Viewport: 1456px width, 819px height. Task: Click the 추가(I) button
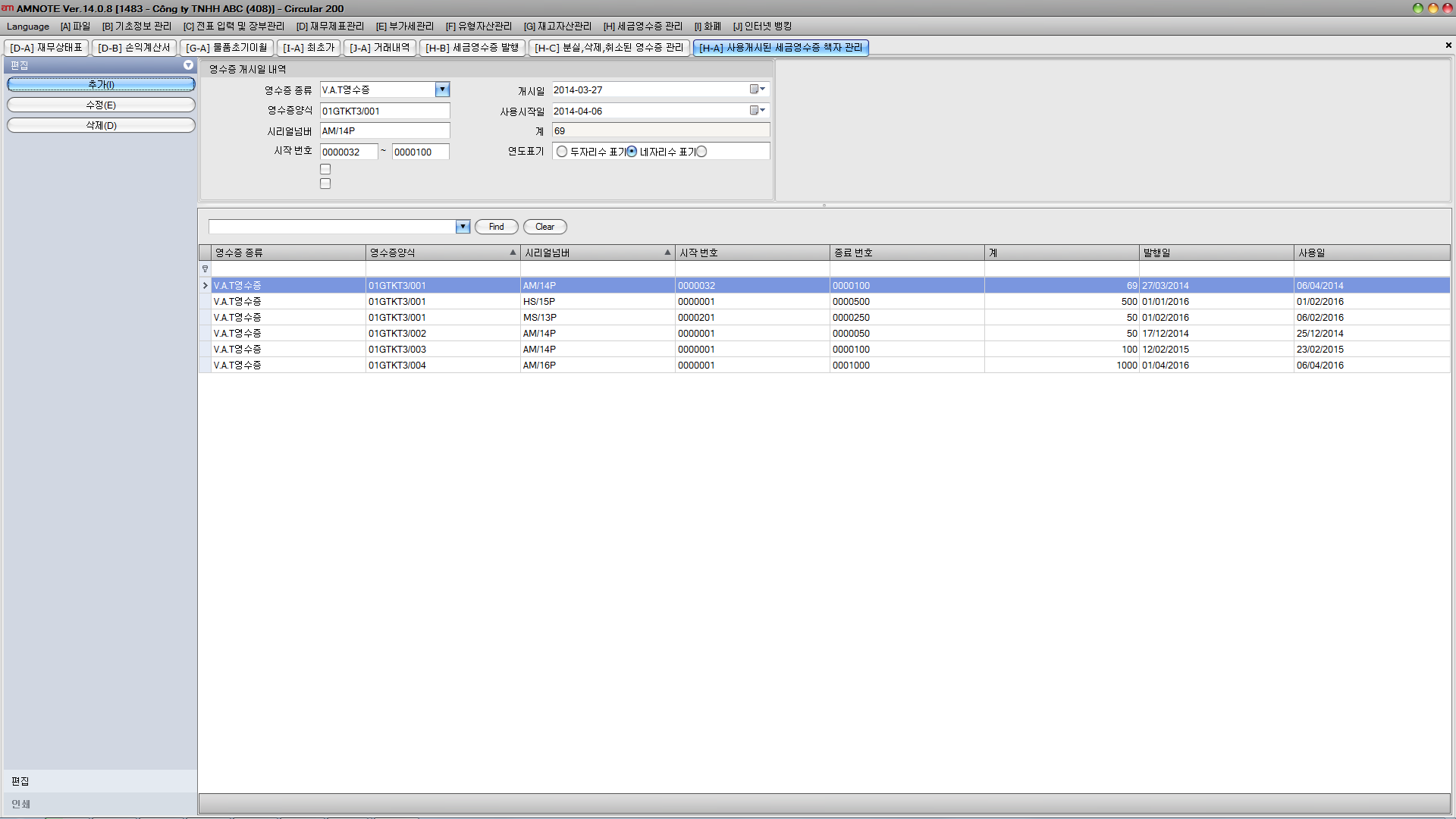[x=101, y=84]
